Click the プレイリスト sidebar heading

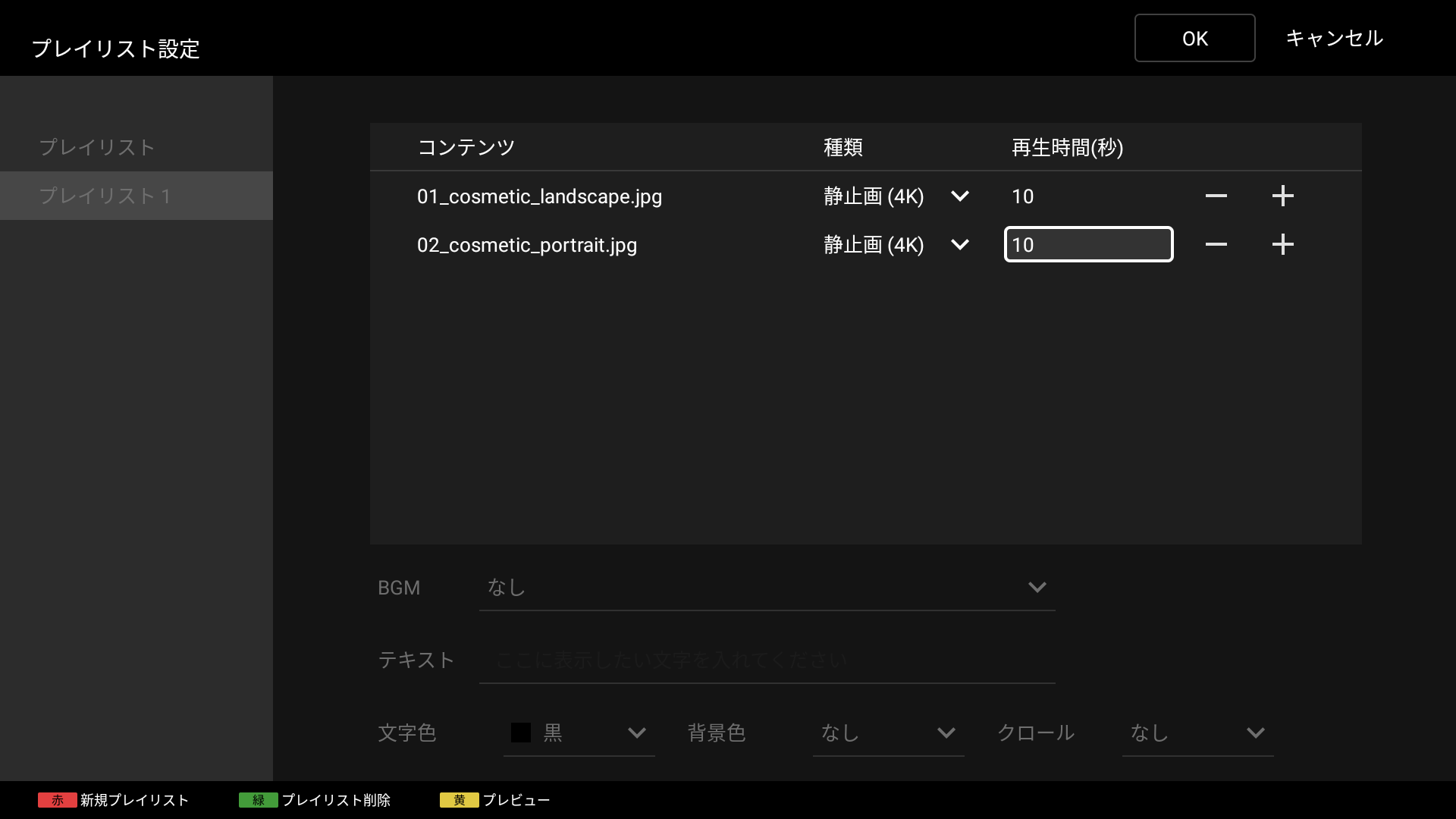(97, 147)
